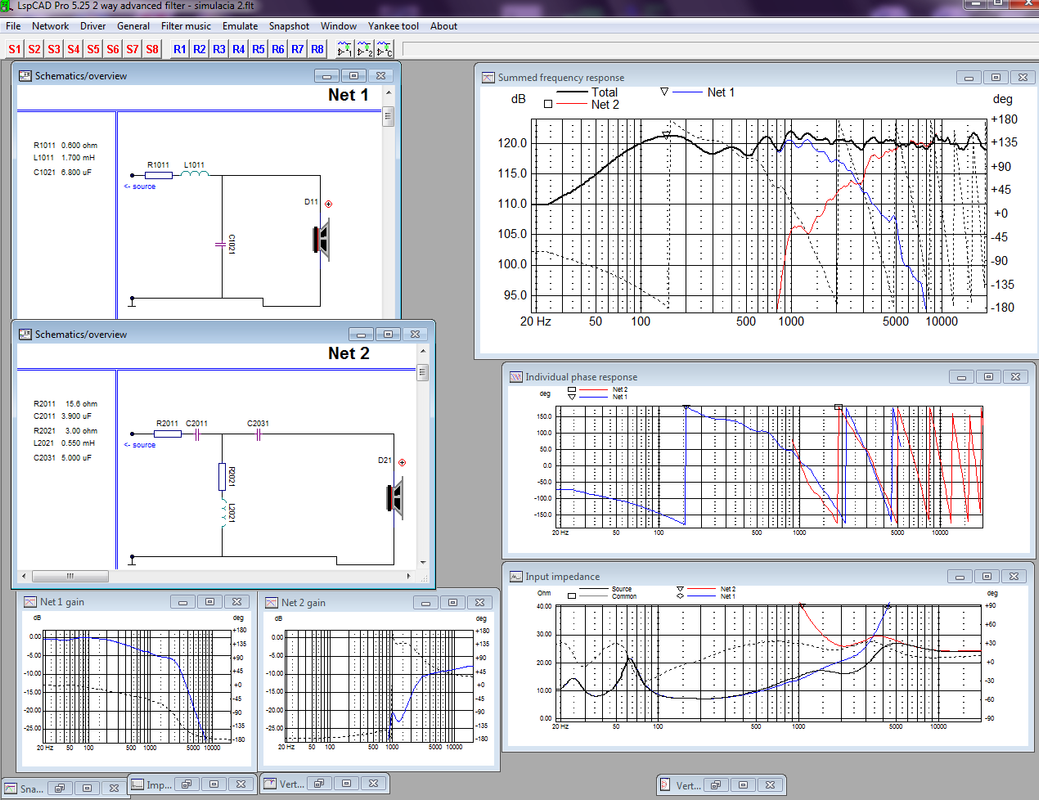Select the red S8 snapshot button
The image size is (1039, 800).
[152, 49]
